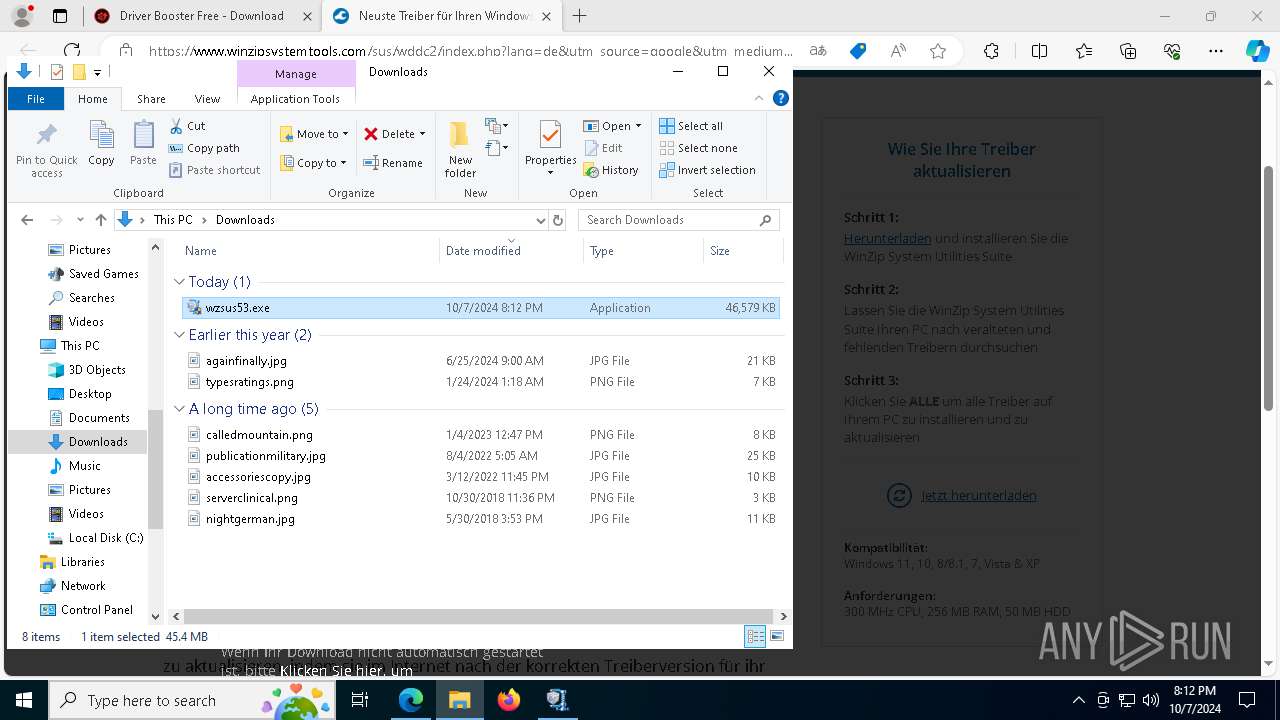Sort files by Date modified column
Image resolution: width=1280 pixels, height=720 pixels.
pos(510,251)
